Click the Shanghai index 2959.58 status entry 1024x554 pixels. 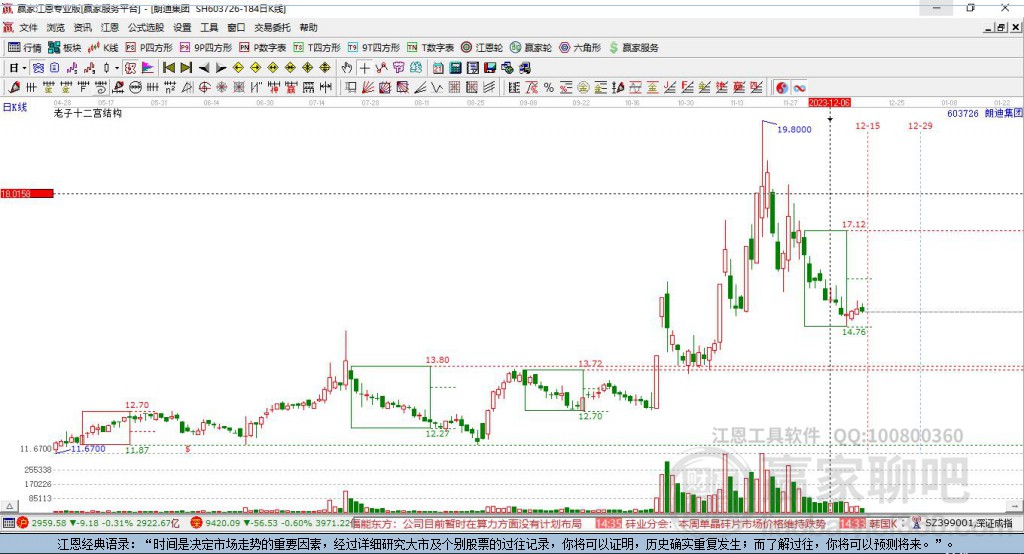98,523
